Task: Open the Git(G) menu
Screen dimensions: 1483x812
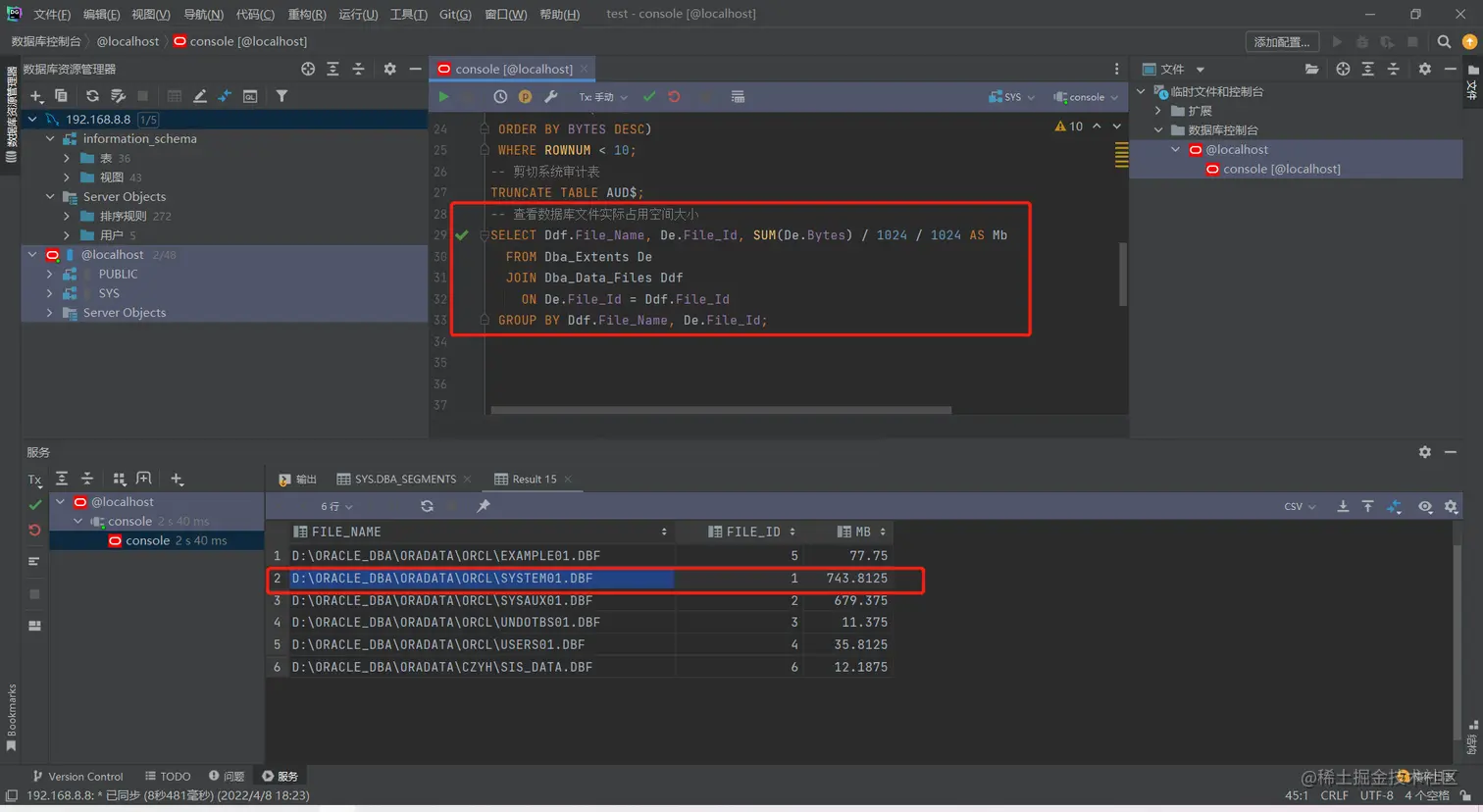Action: point(455,14)
